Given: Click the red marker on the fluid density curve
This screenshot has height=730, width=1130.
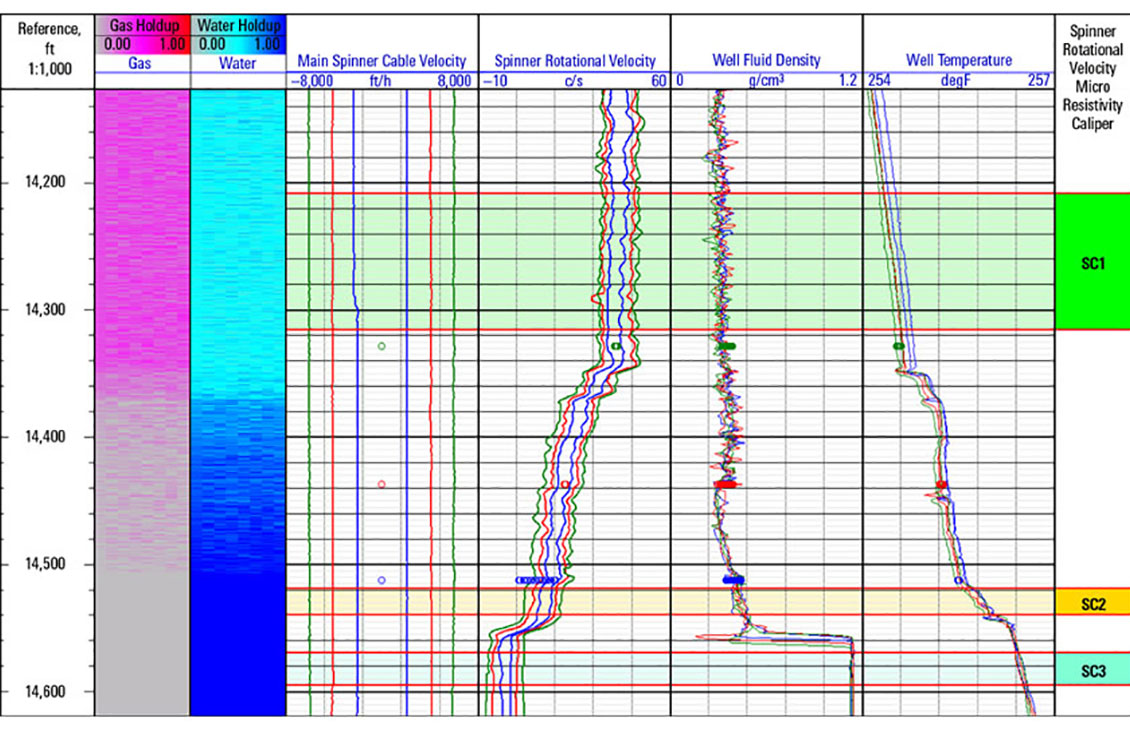Looking at the screenshot, I should 725,485.
